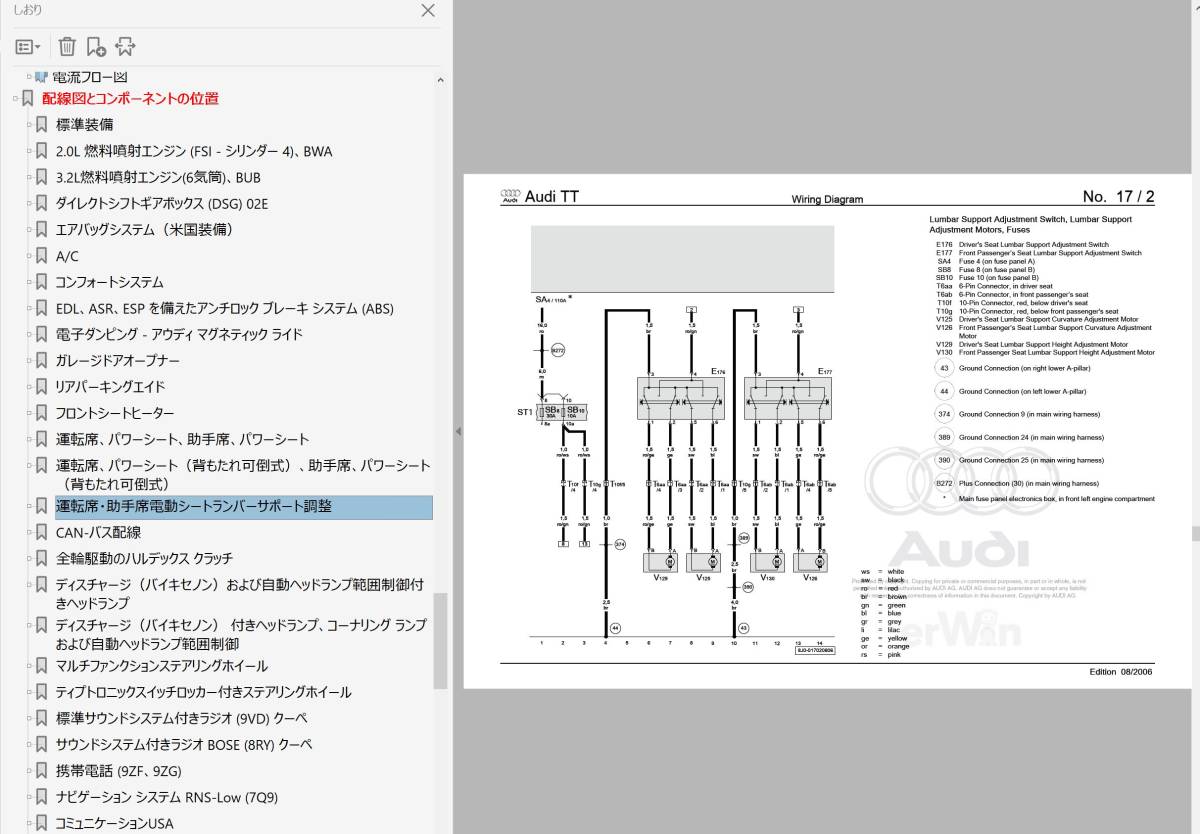The image size is (1200, 834).
Task: Click the bookmark icon beside 全輪駆動のハルデックス クラッチ
Action: pyautogui.click(x=41, y=558)
